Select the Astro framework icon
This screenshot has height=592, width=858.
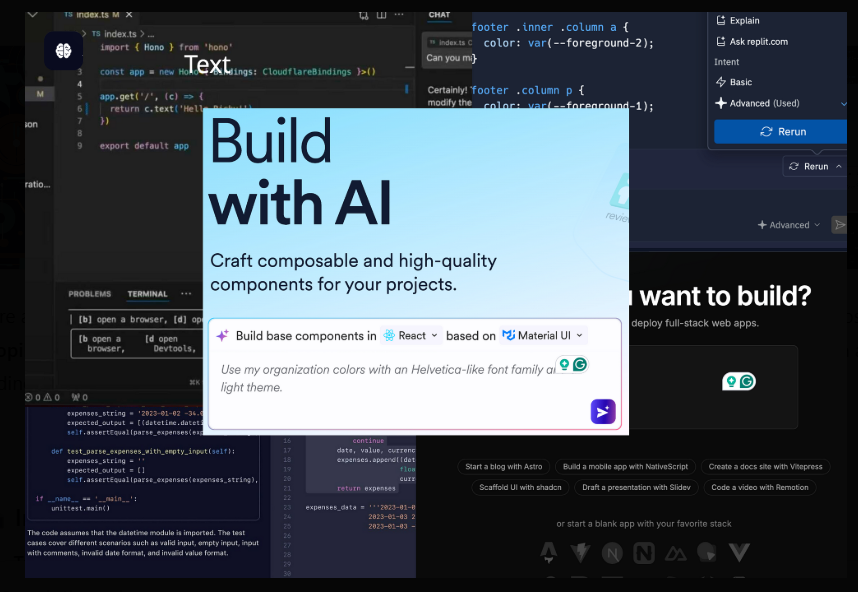coord(549,552)
